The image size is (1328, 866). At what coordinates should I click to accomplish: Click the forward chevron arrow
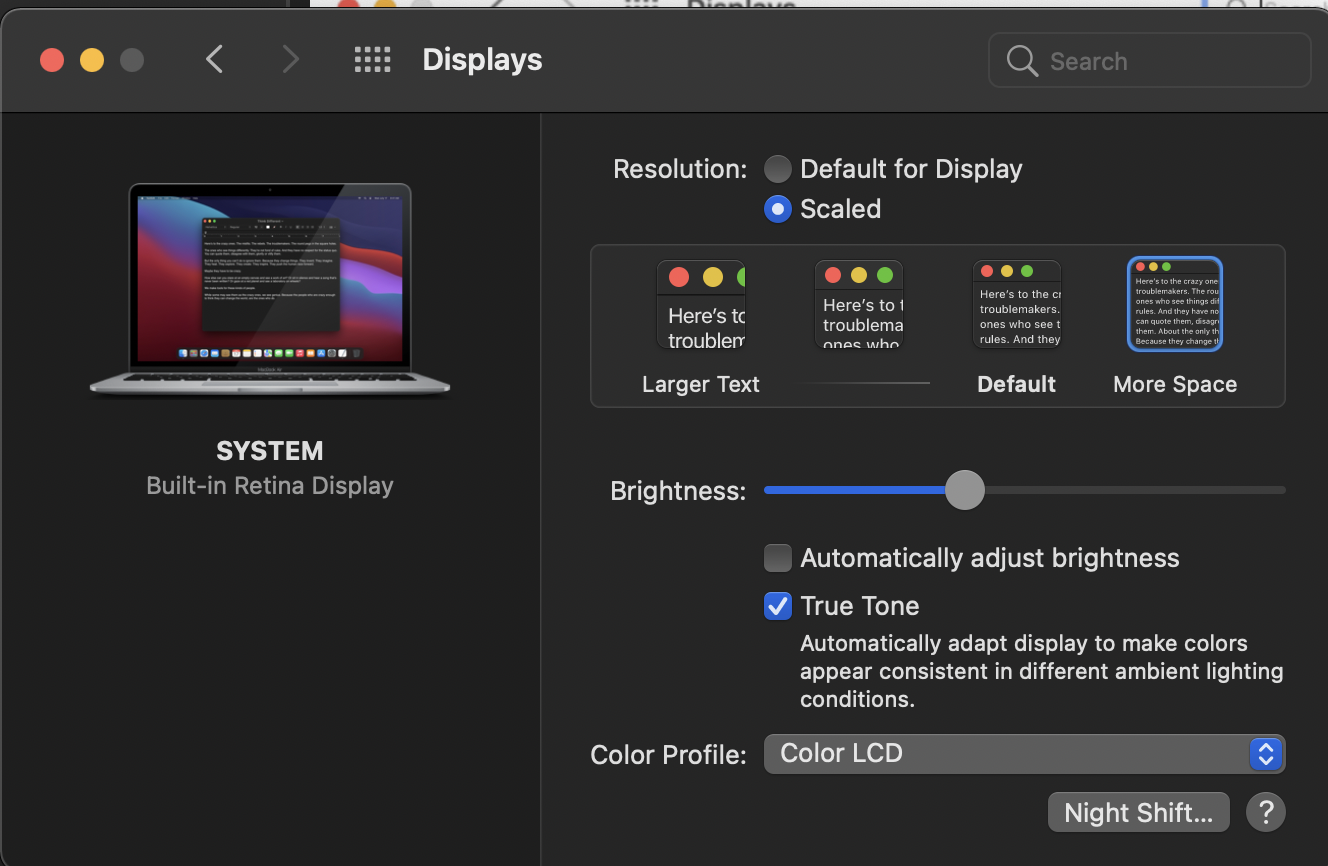[x=290, y=60]
